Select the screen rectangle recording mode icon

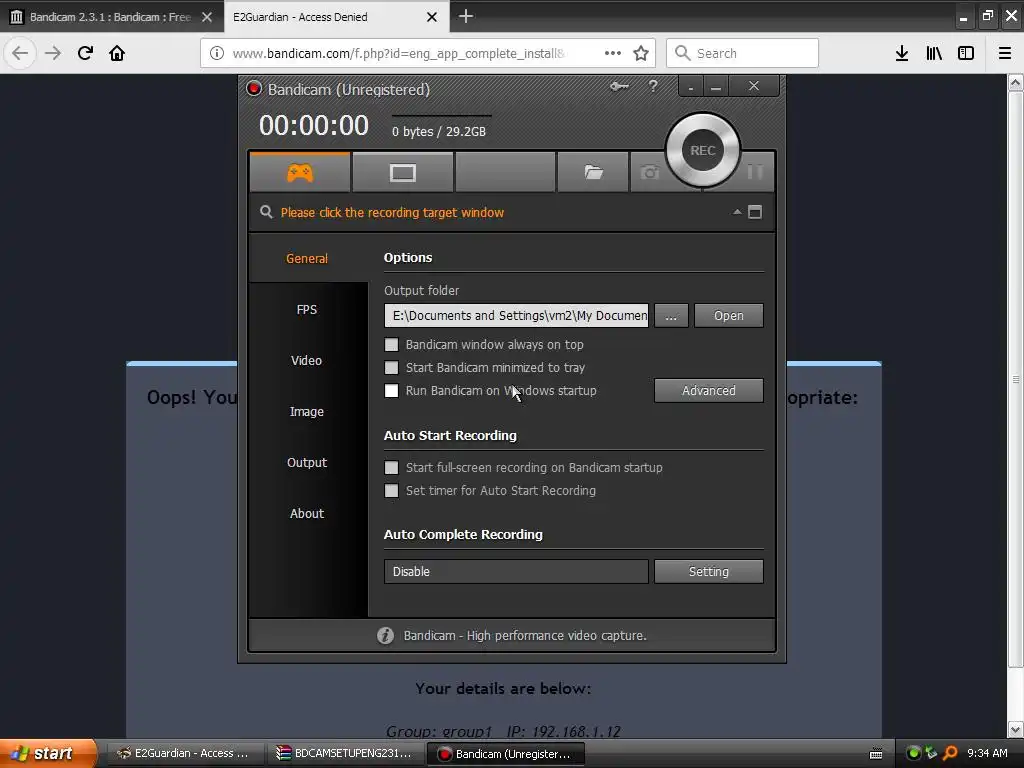pyautogui.click(x=402, y=172)
